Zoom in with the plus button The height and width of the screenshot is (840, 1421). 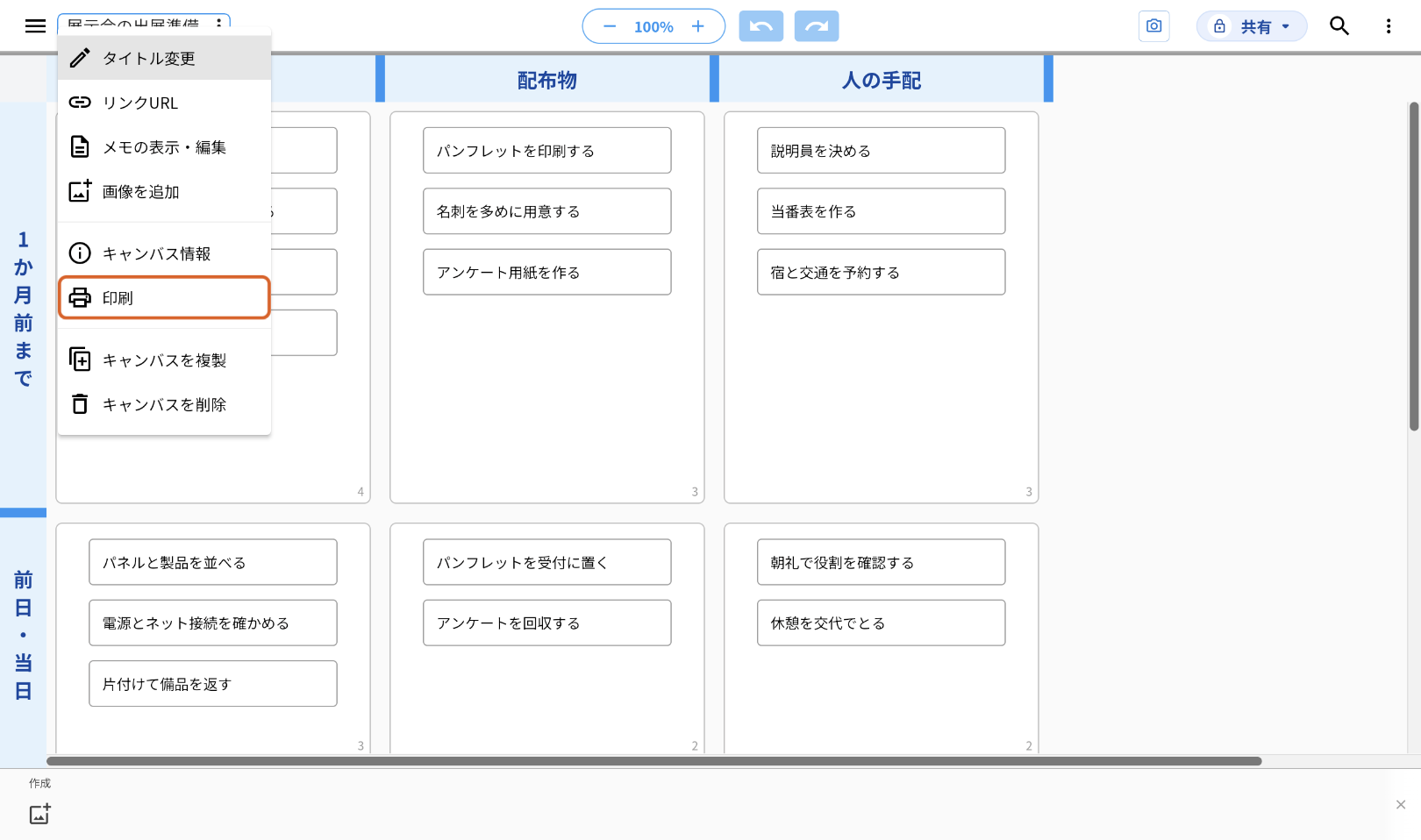698,26
